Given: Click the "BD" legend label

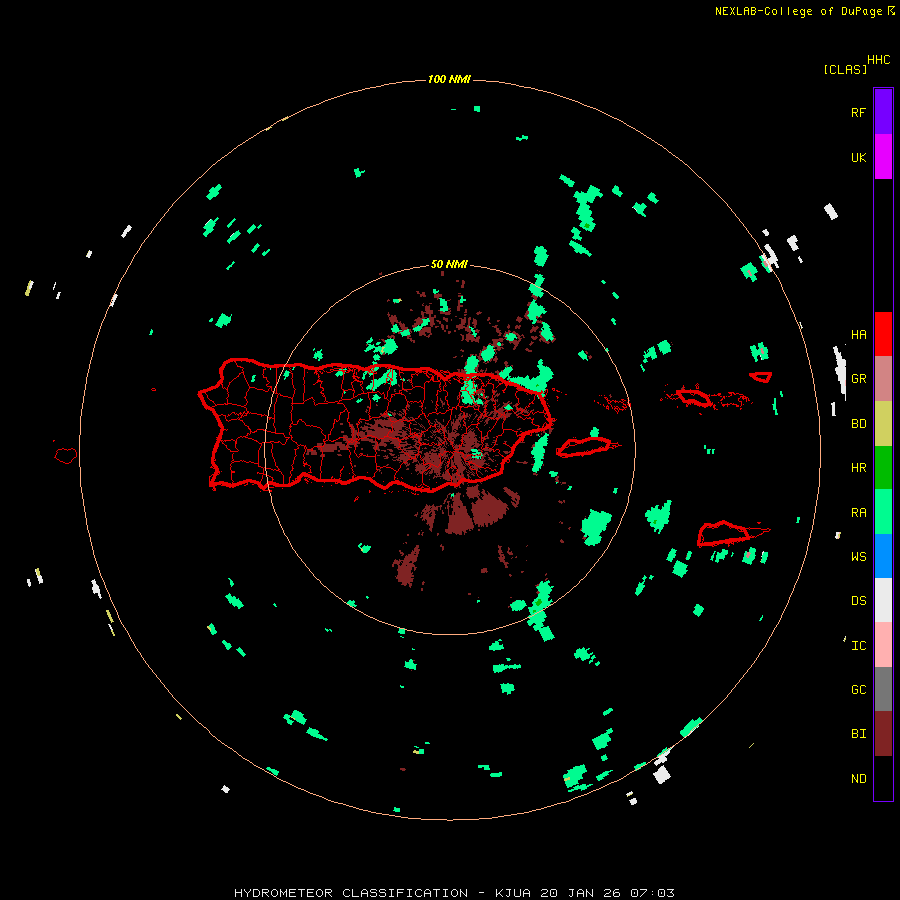Looking at the screenshot, I should pos(858,424).
